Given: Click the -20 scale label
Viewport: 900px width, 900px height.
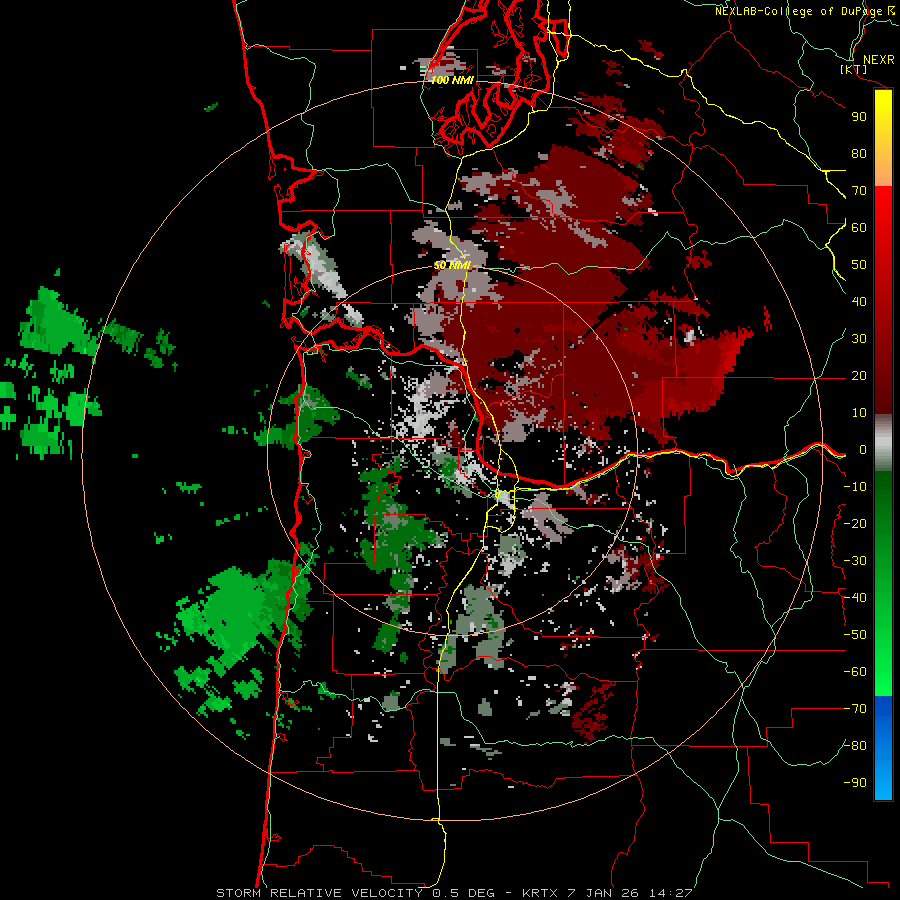Looking at the screenshot, I should tap(855, 523).
